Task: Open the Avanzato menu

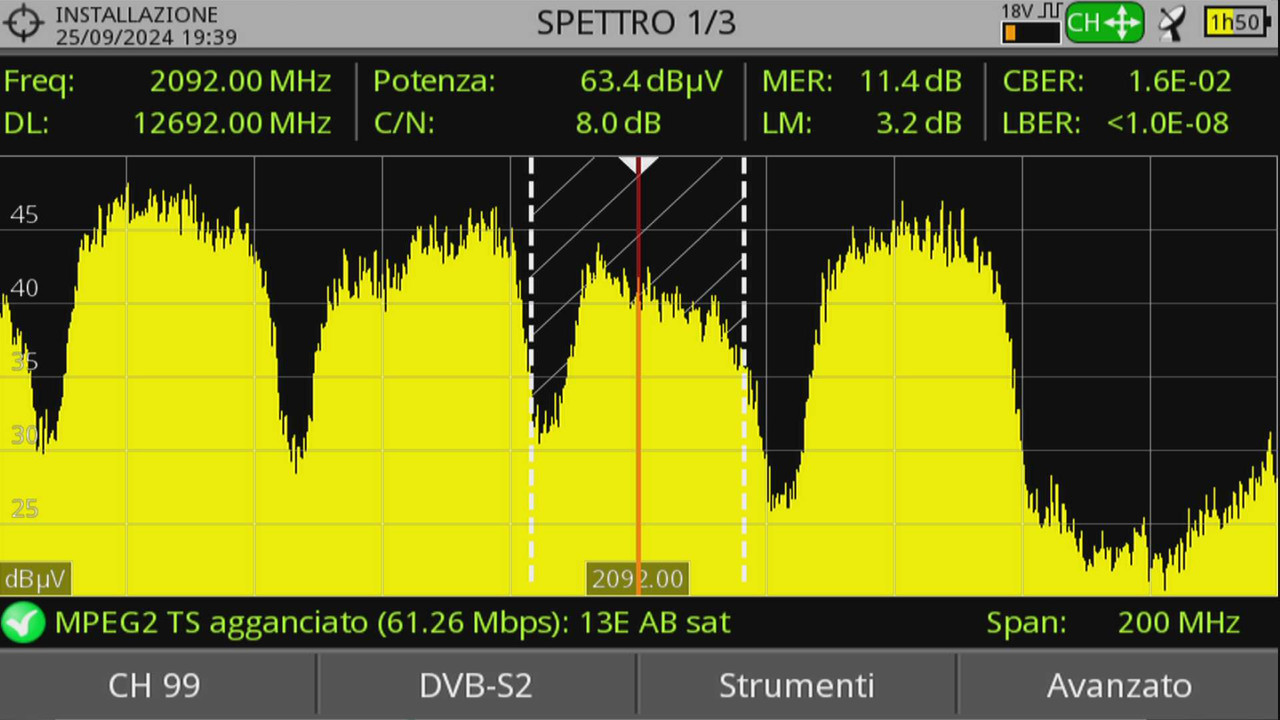Action: [1119, 685]
